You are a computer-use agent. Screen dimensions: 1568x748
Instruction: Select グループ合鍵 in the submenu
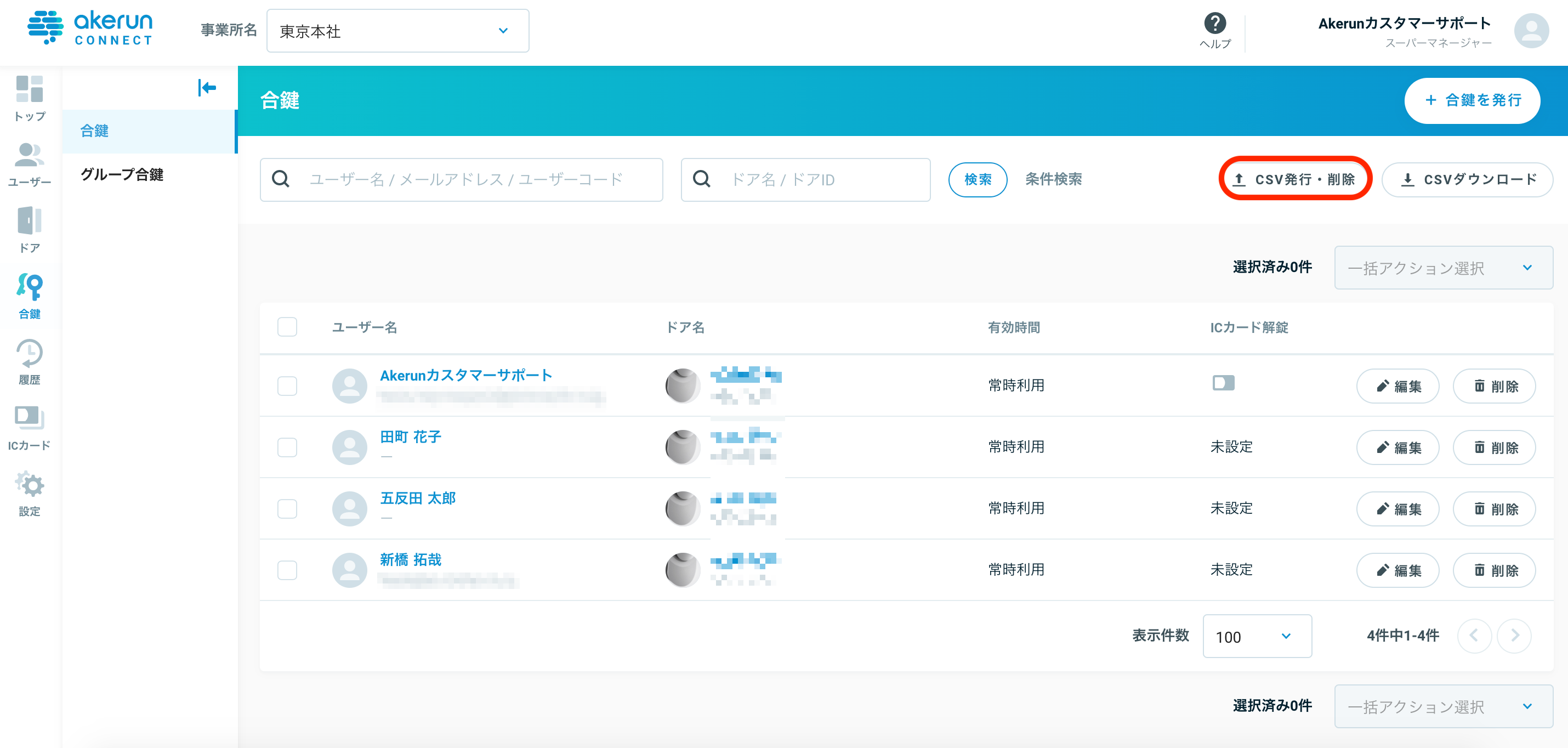click(150, 175)
